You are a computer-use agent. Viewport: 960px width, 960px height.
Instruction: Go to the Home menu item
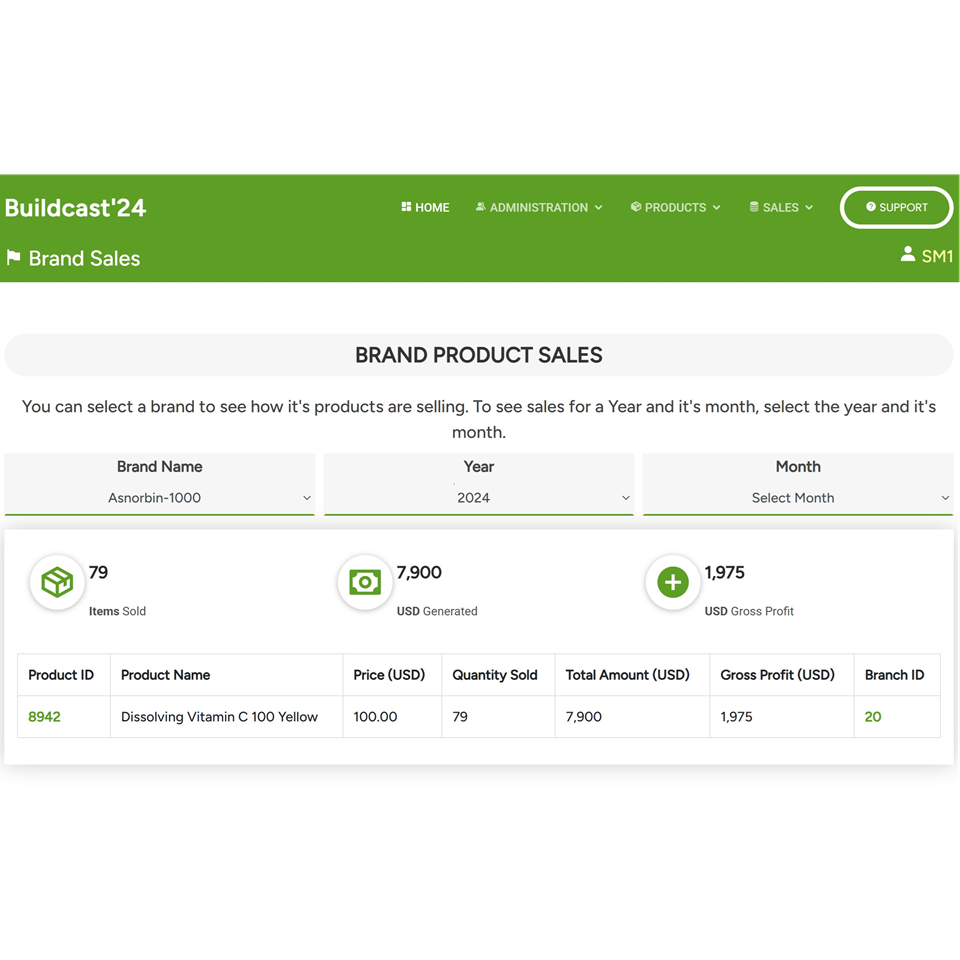click(425, 208)
